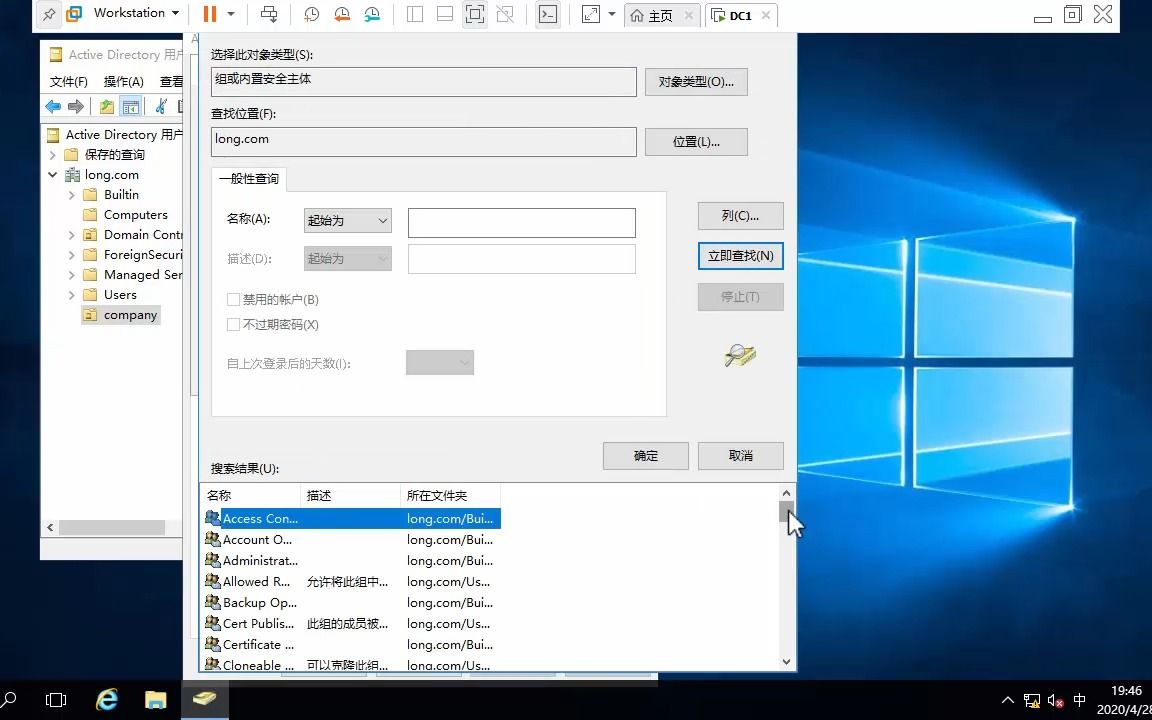Open the power options arrow beside pause

231,14
